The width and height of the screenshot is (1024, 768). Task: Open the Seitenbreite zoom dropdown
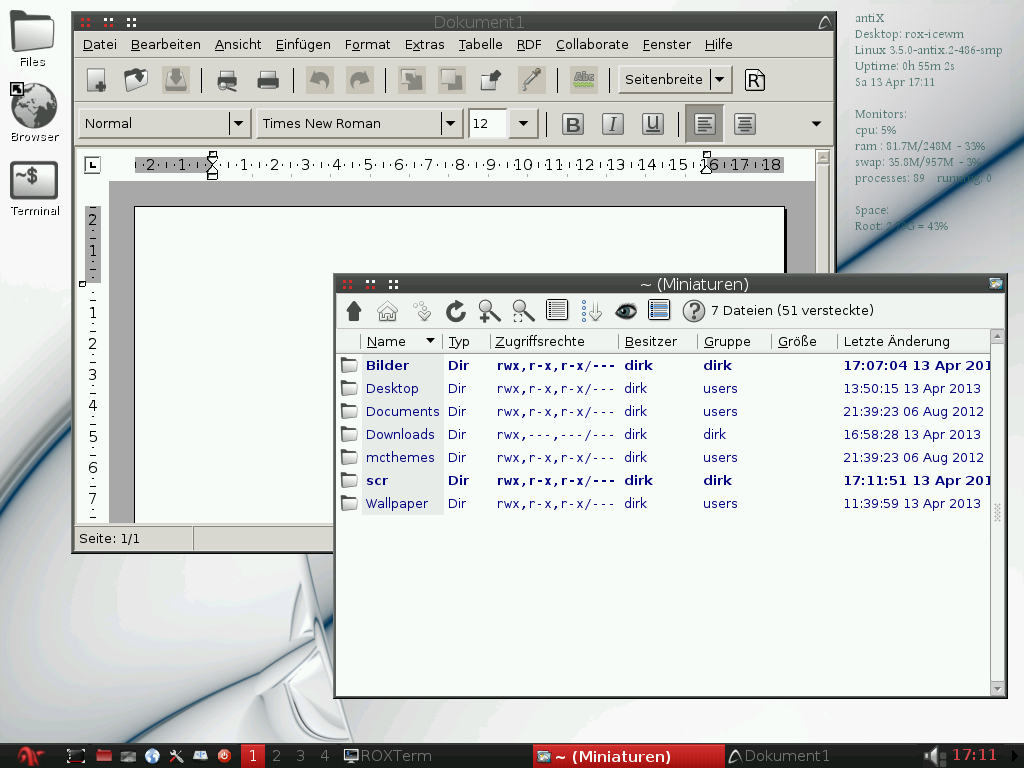tap(720, 80)
